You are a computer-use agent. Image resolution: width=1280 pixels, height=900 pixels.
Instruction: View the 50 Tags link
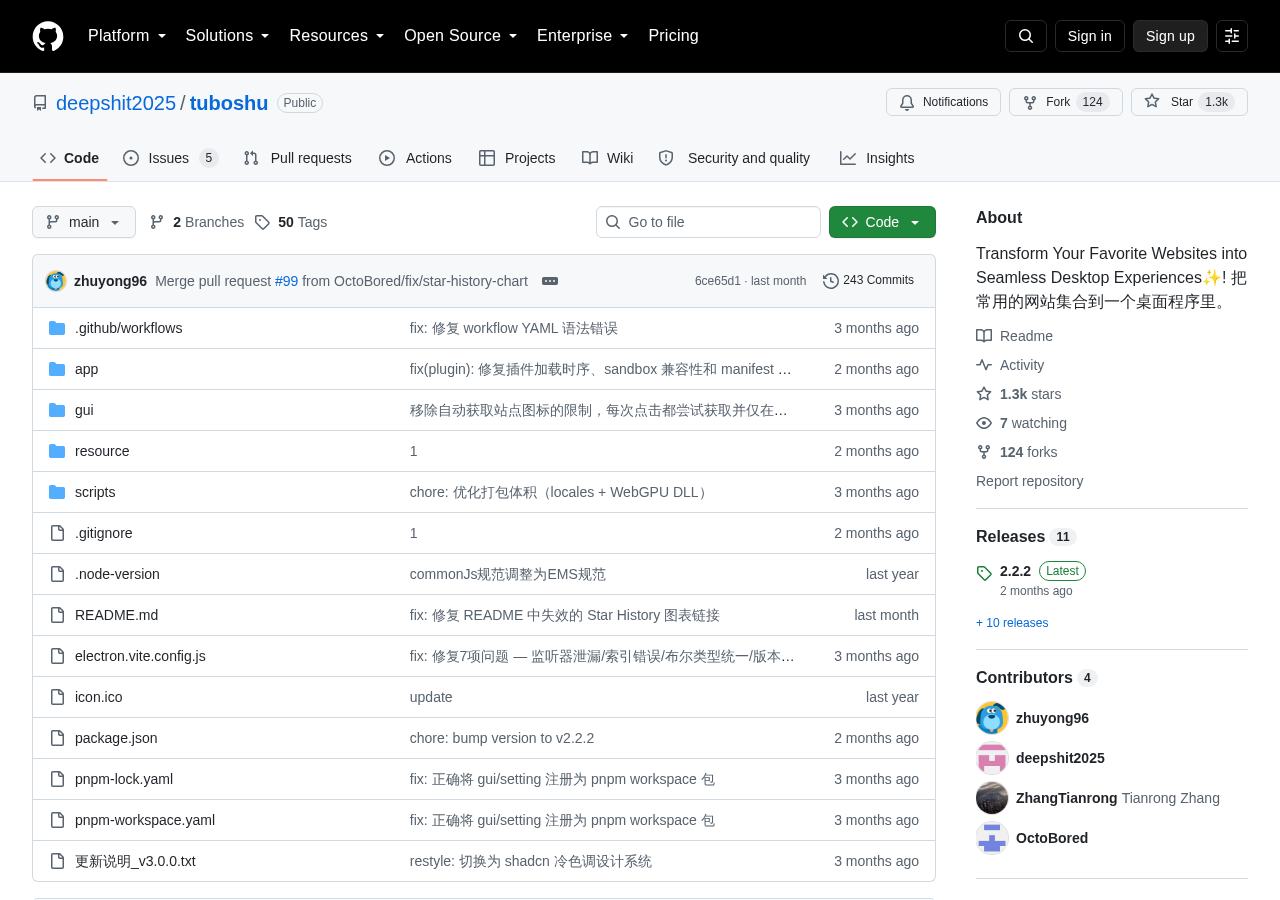coord(291,222)
